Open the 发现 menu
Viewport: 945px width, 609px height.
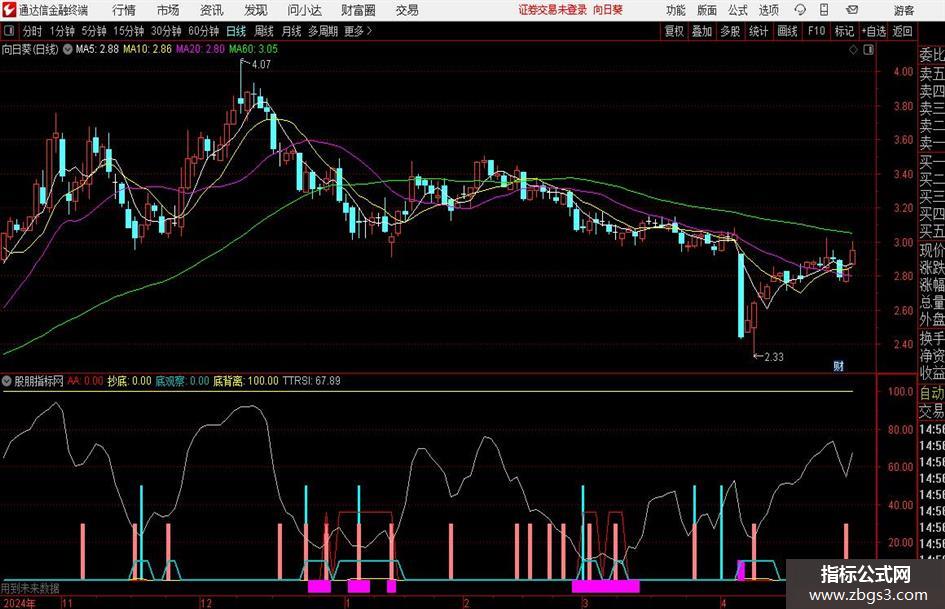click(x=256, y=10)
